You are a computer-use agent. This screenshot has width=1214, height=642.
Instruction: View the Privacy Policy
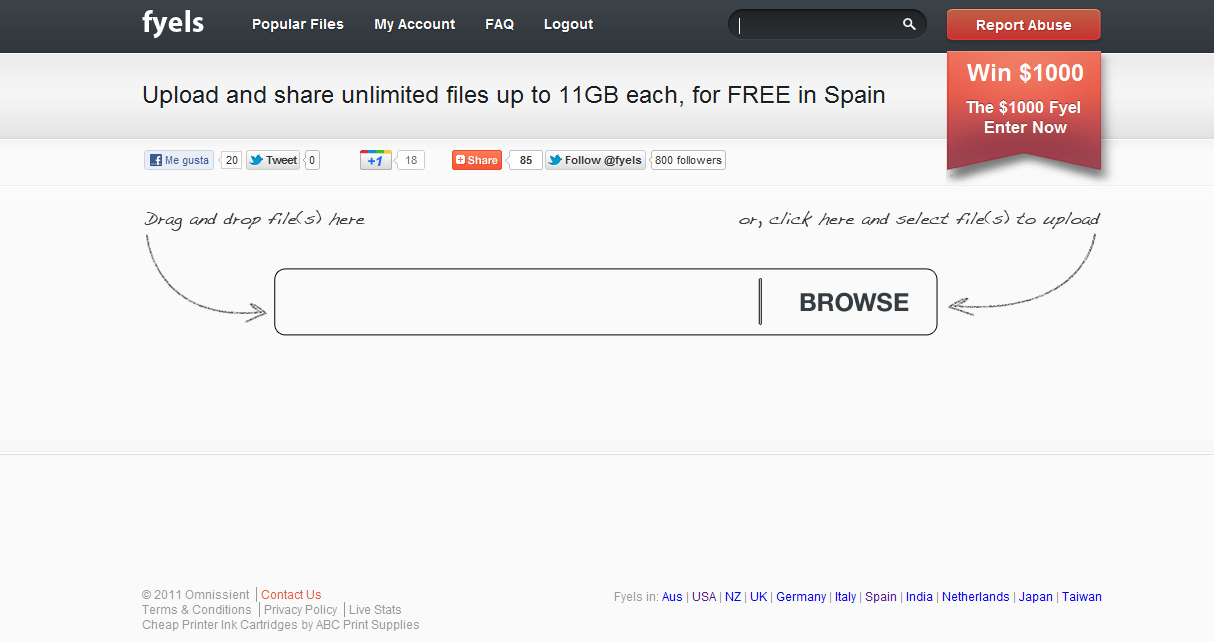(301, 610)
